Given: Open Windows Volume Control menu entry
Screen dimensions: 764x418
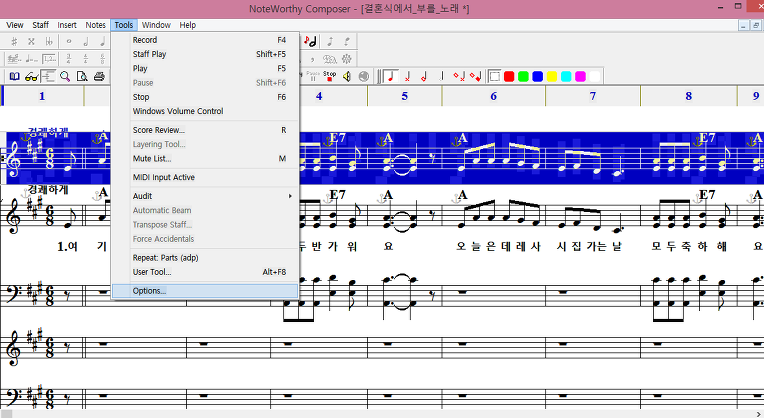Looking at the screenshot, I should pos(205,111).
